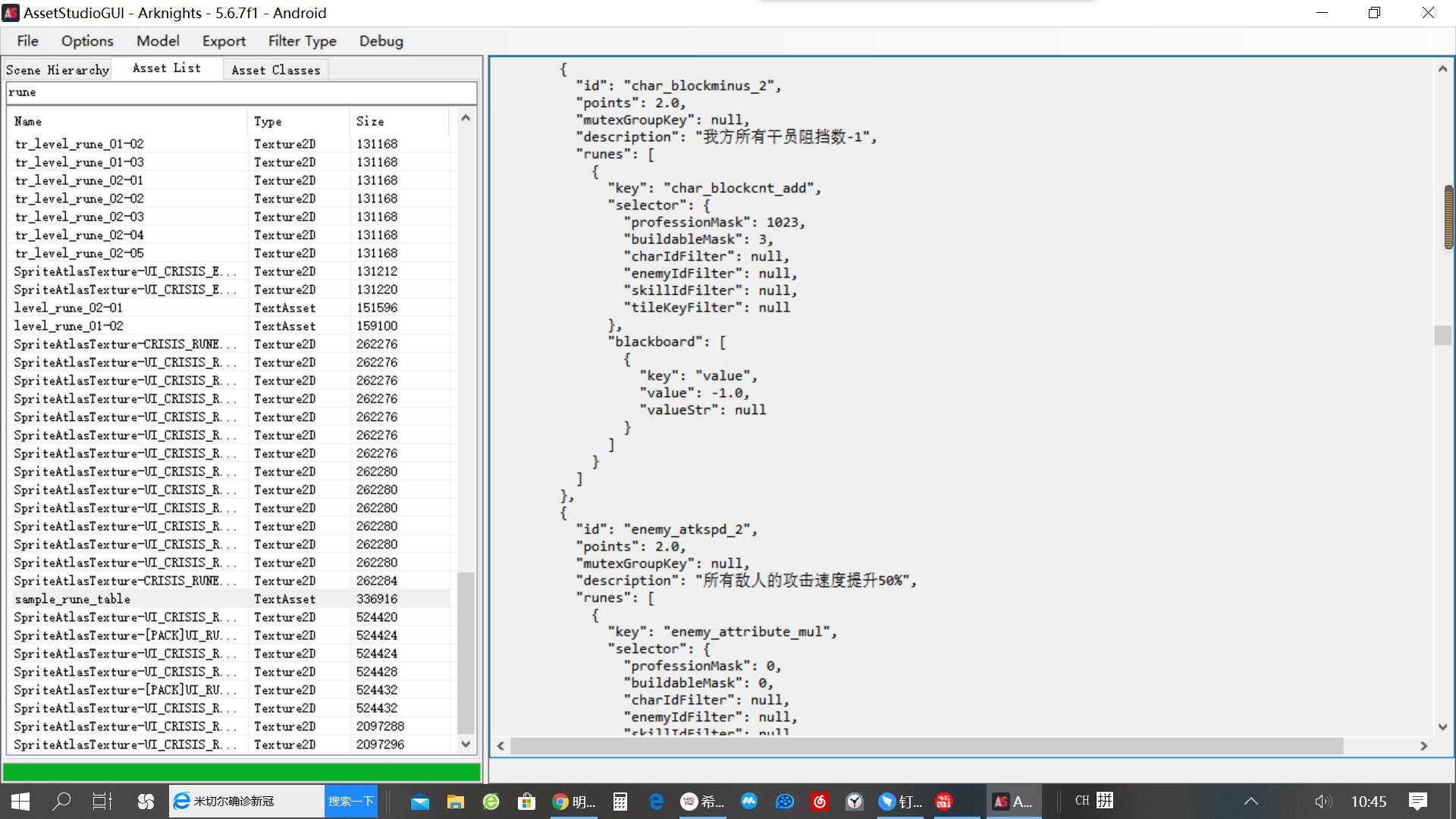The image size is (1456, 819).
Task: Switch to Asset List tab
Action: (x=167, y=68)
